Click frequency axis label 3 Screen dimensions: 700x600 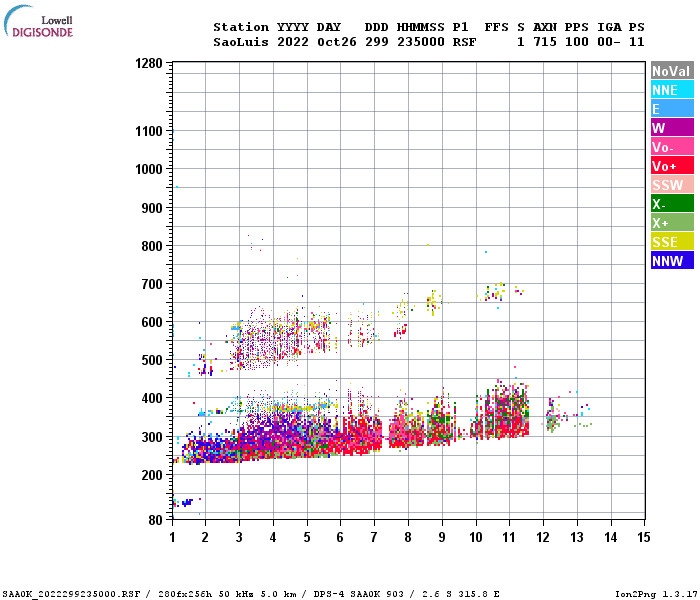pyautogui.click(x=239, y=537)
